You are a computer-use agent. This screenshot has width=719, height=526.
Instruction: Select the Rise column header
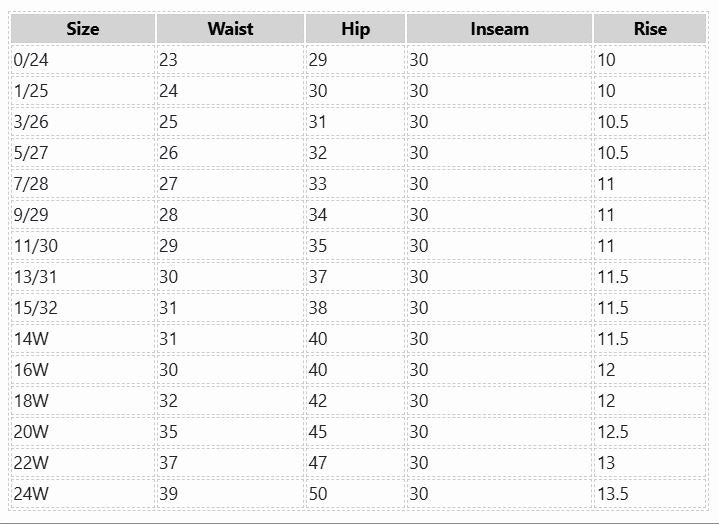649,29
